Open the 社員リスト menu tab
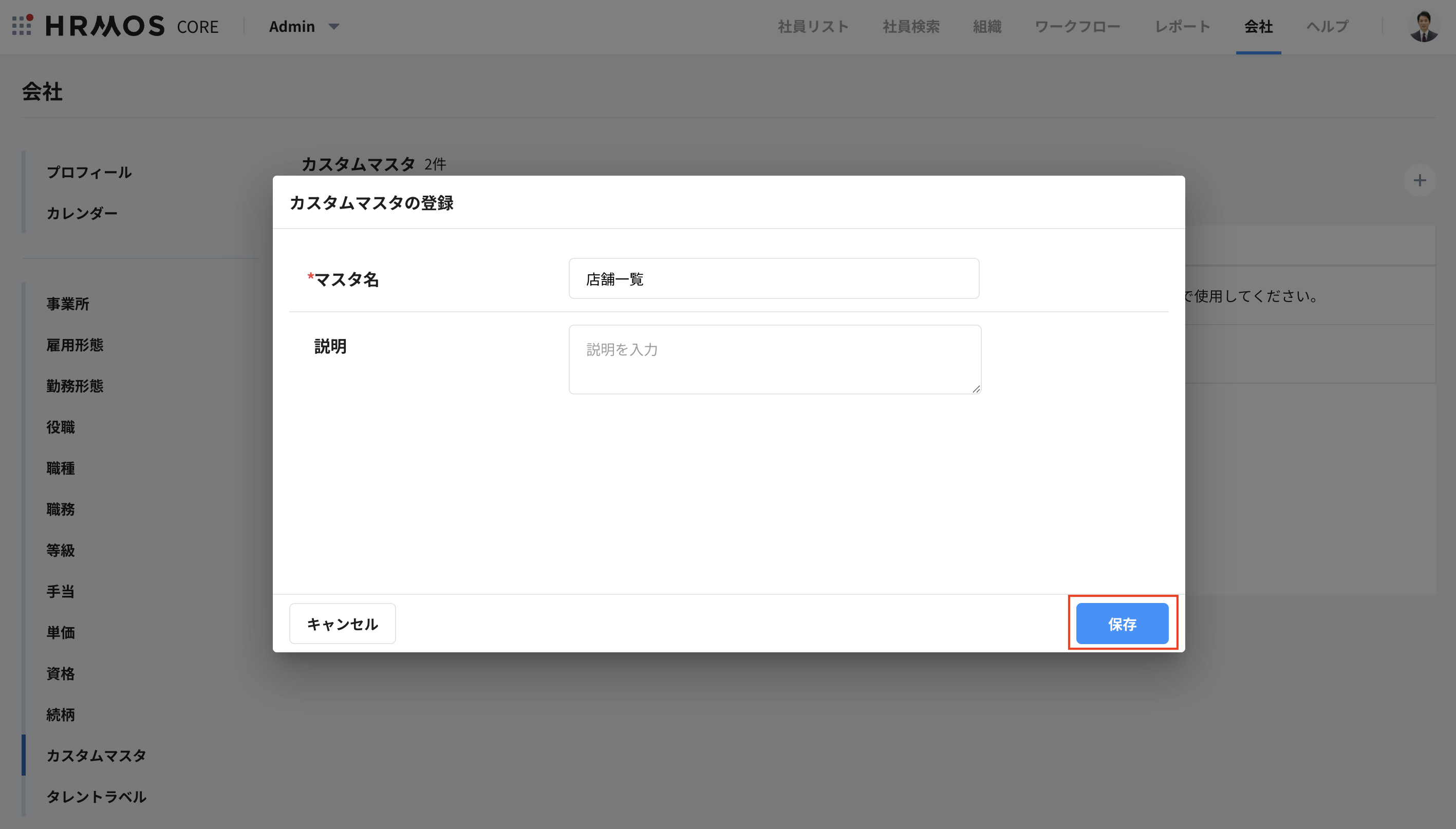 tap(813, 26)
